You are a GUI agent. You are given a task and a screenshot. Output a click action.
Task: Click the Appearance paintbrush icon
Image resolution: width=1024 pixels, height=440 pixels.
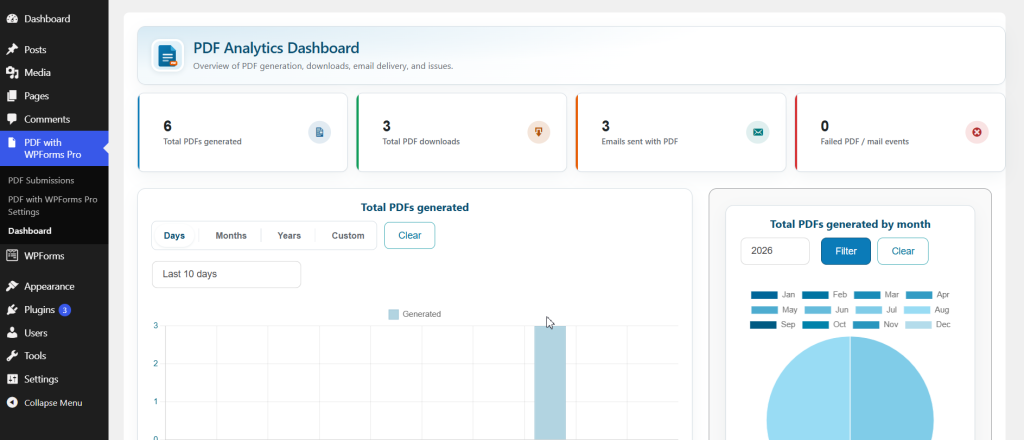[12, 287]
